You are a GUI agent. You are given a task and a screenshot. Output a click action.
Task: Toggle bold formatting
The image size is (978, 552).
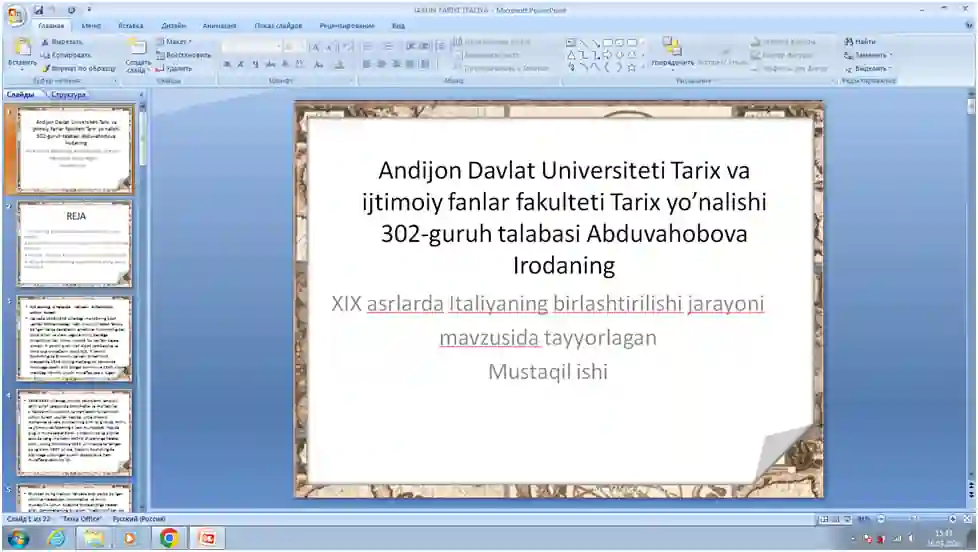227,64
